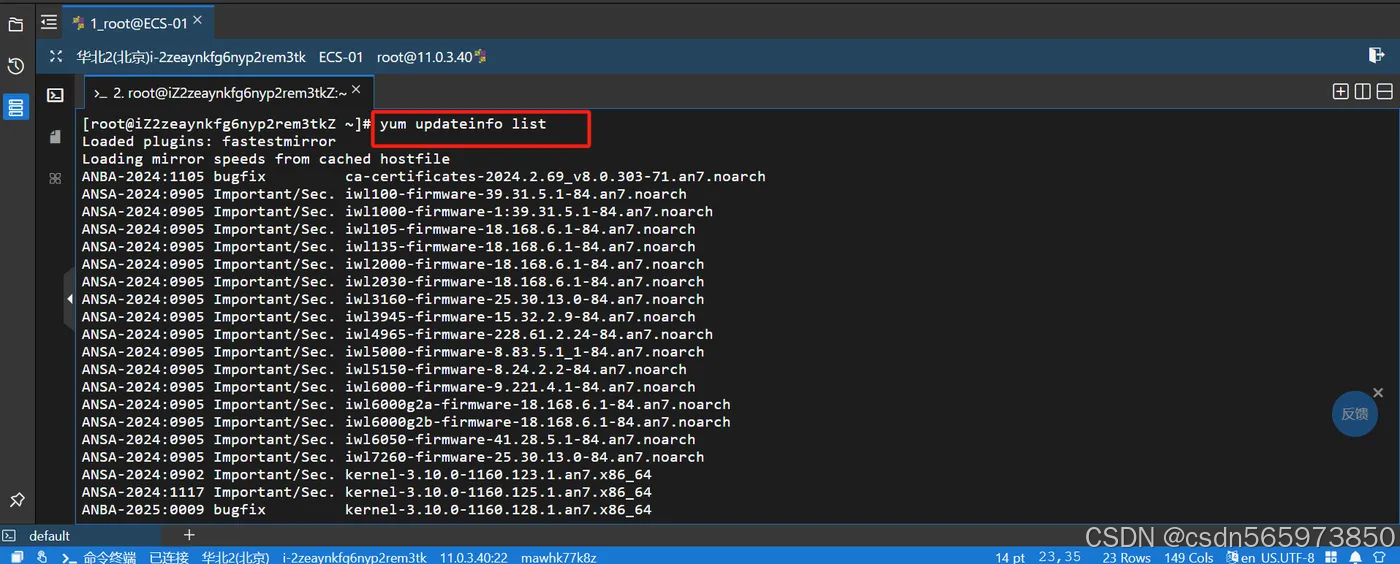The width and height of the screenshot is (1400, 564).
Task: Click the pin icon at sidebar bottom
Action: point(17,499)
